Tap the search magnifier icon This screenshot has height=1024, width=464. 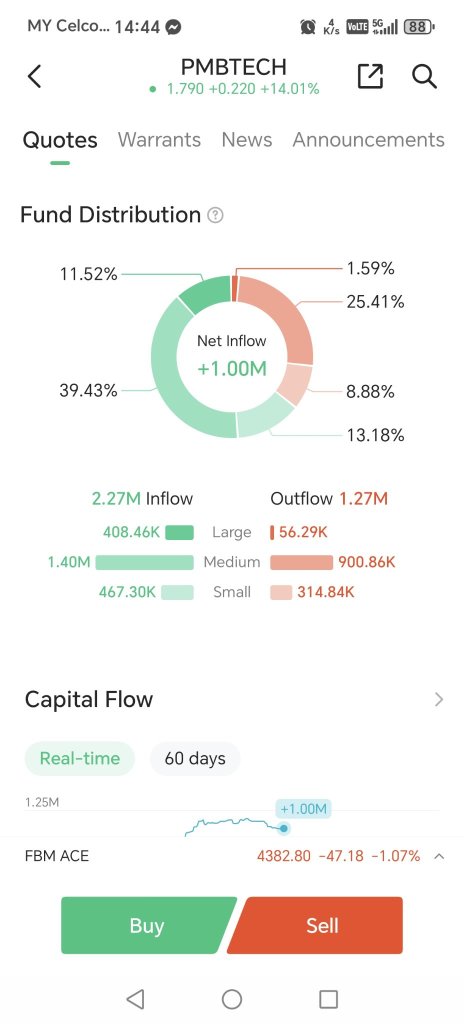tap(424, 76)
